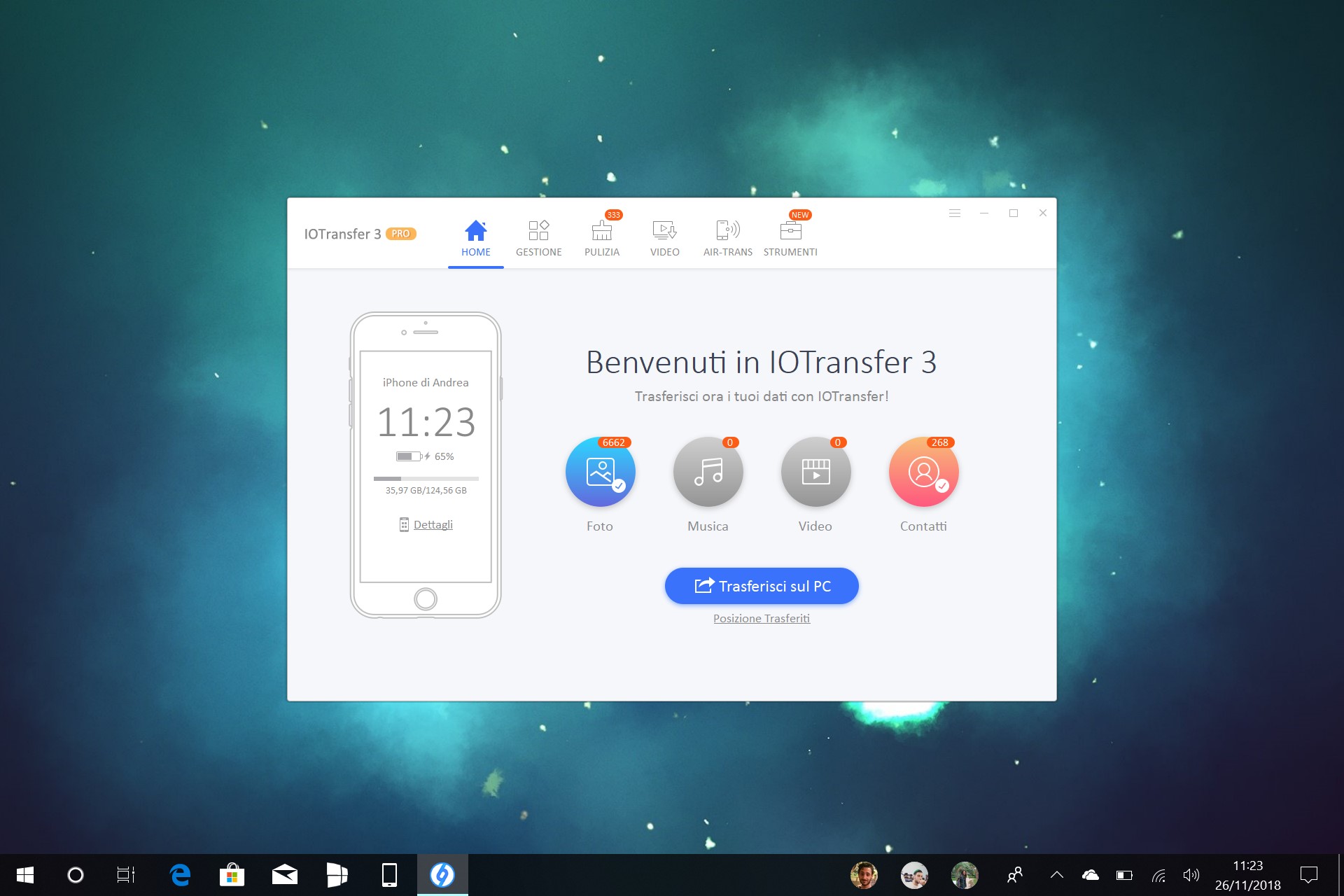
Task: Click the iPhone di Andrea device name
Action: click(426, 383)
